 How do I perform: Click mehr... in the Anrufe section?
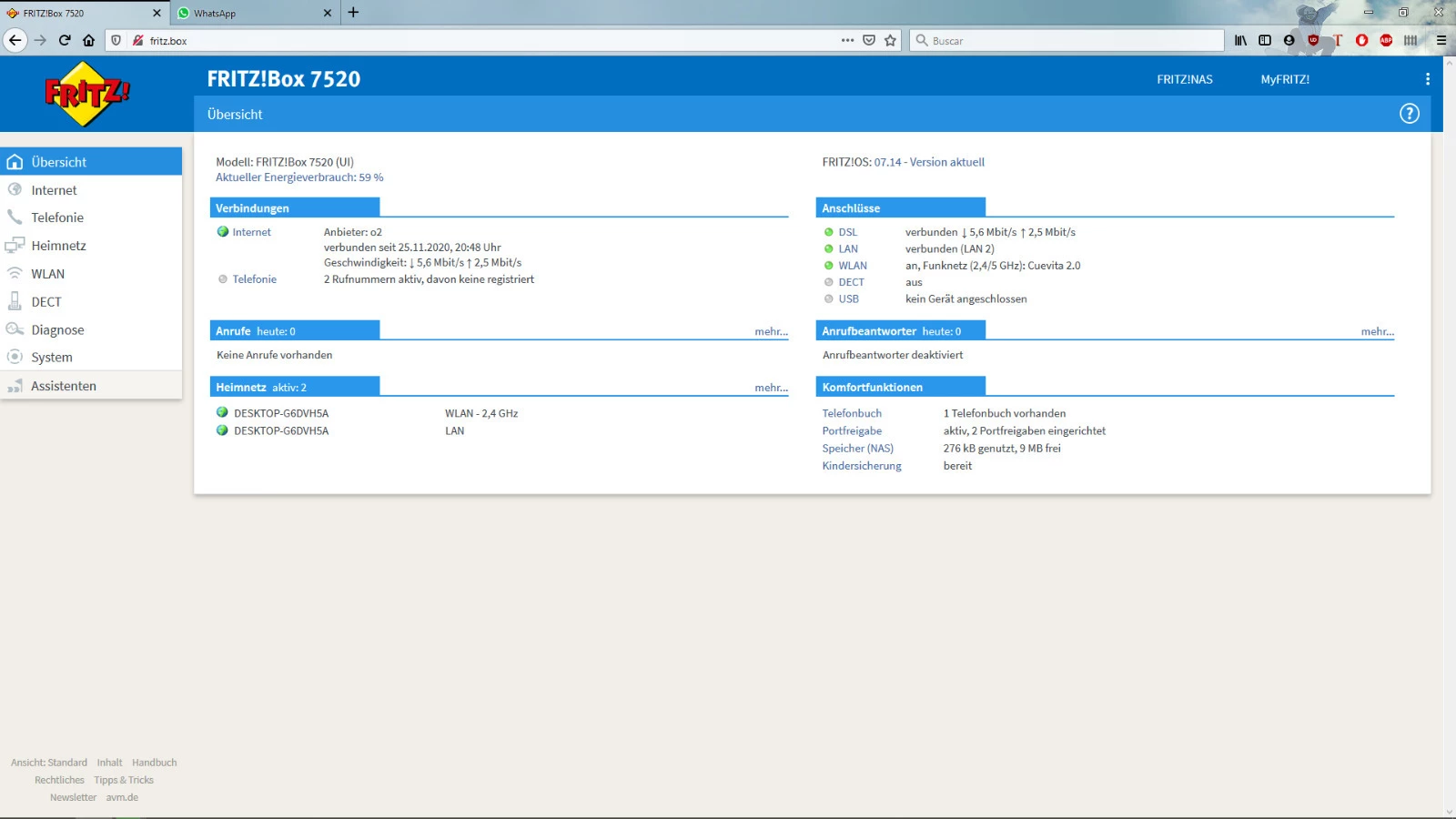pyautogui.click(x=771, y=331)
